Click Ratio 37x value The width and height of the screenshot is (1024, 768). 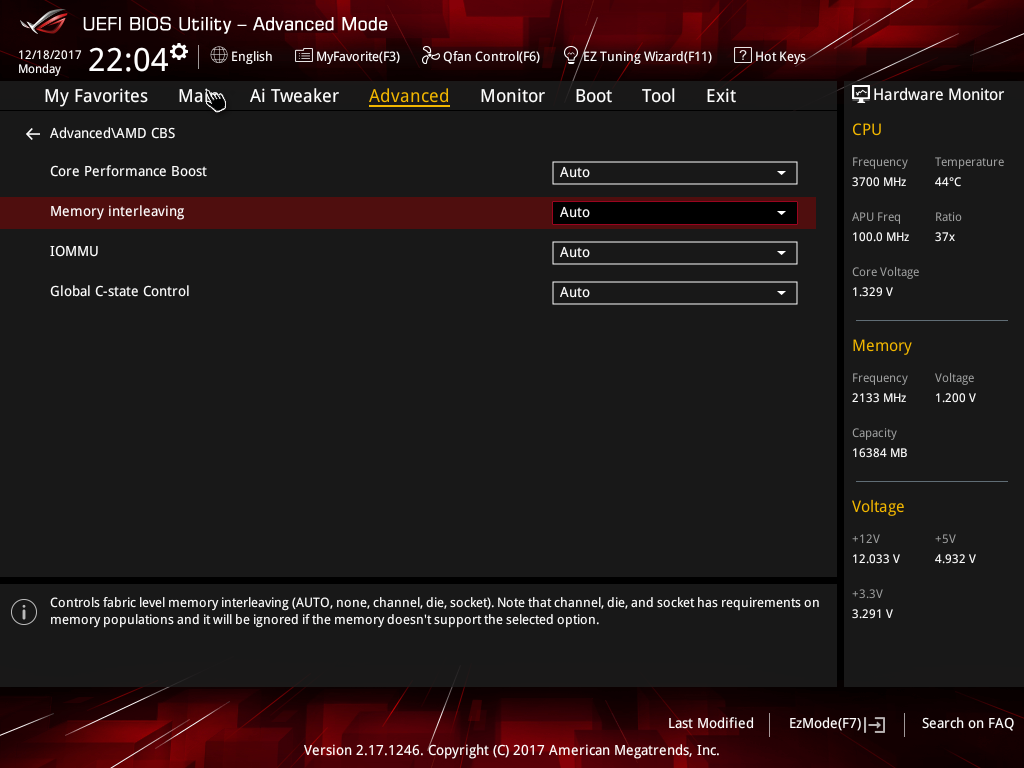944,237
